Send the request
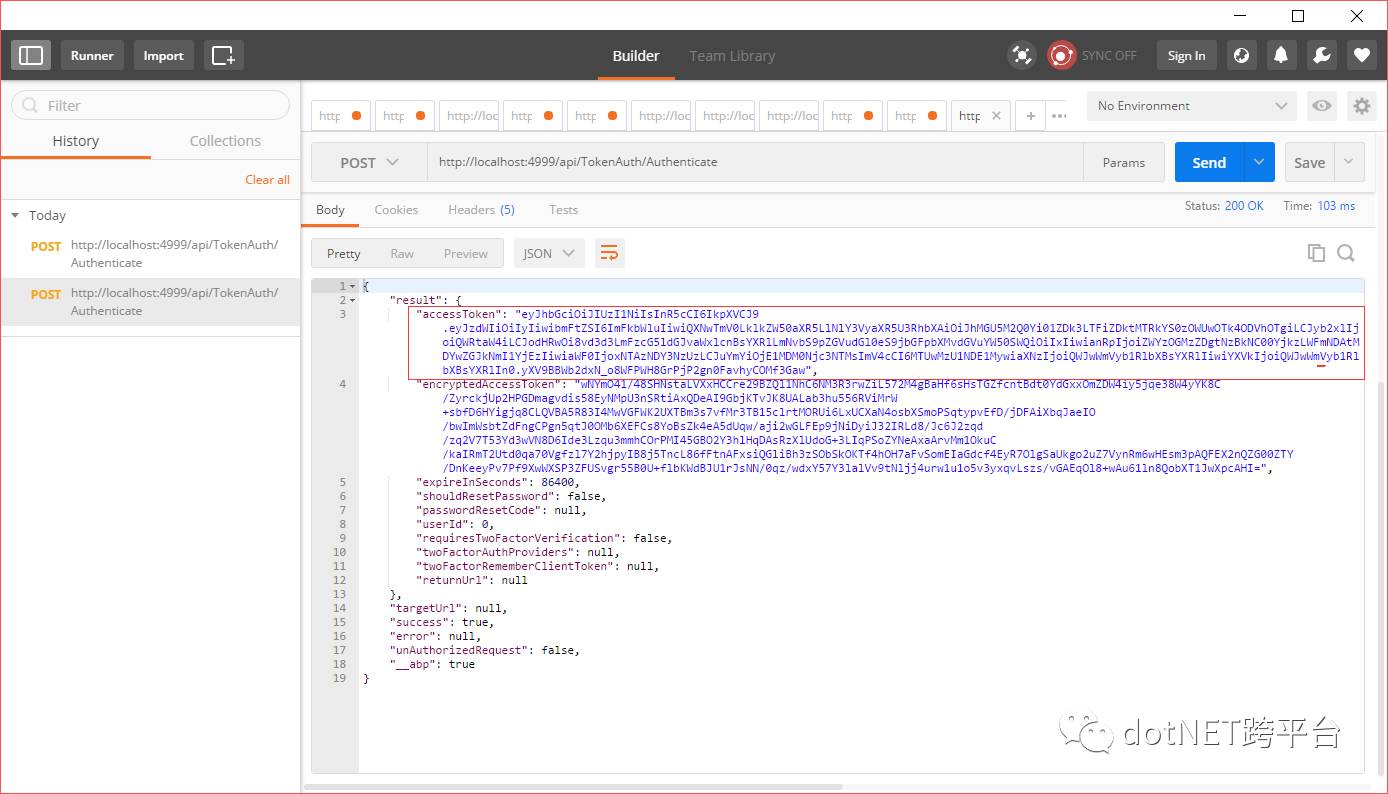The image size is (1388, 794). coord(1209,162)
